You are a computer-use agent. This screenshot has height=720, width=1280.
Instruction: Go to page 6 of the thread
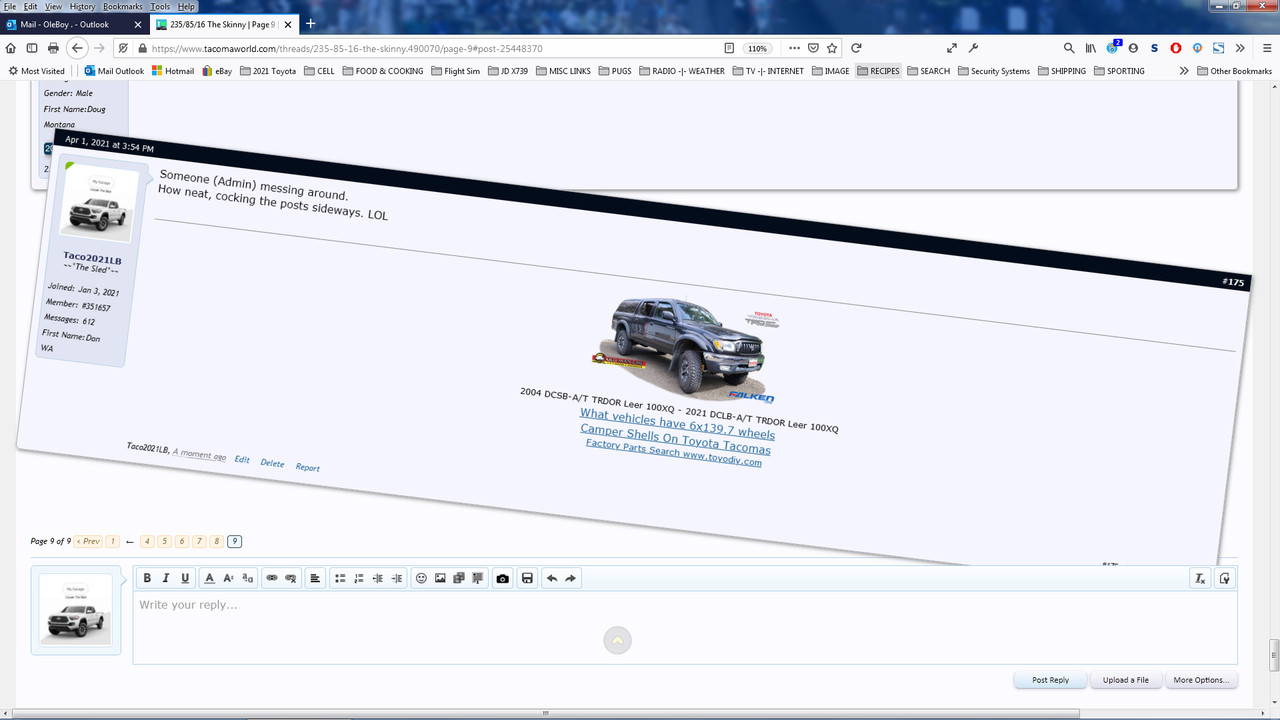click(182, 541)
